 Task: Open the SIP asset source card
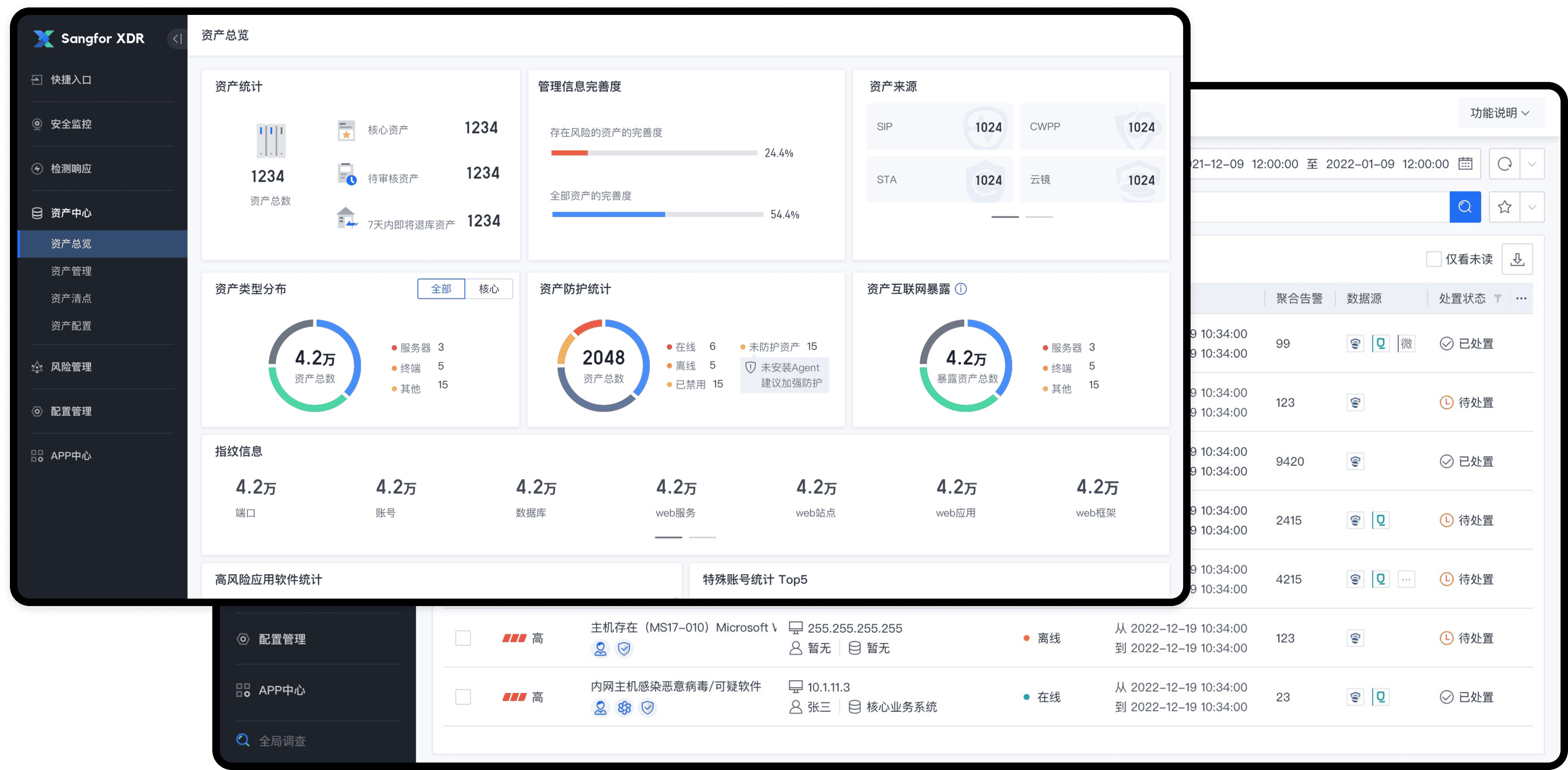pos(939,127)
